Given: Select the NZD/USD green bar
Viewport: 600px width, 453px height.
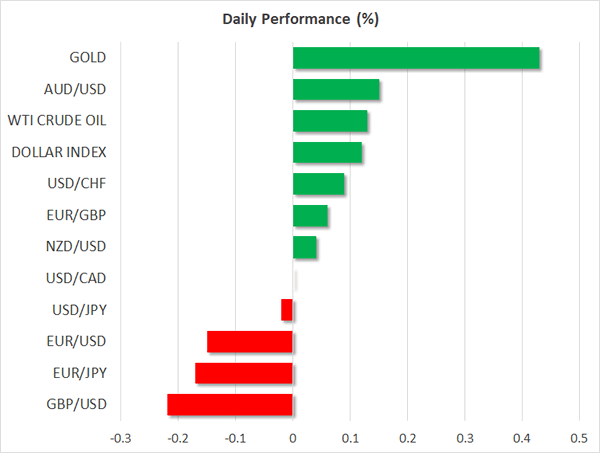Looking at the screenshot, I should [x=304, y=247].
